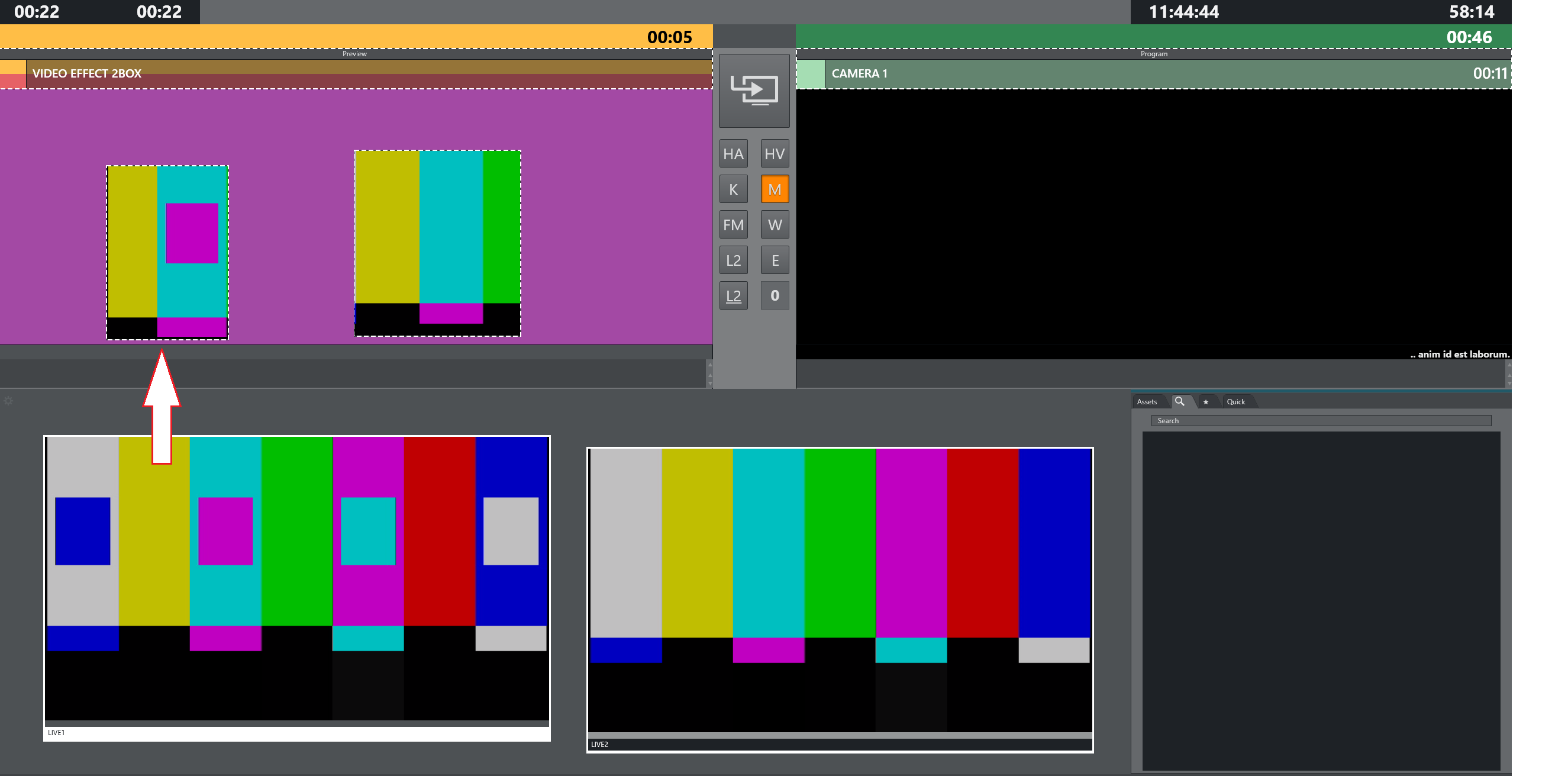Click the W button

775,225
